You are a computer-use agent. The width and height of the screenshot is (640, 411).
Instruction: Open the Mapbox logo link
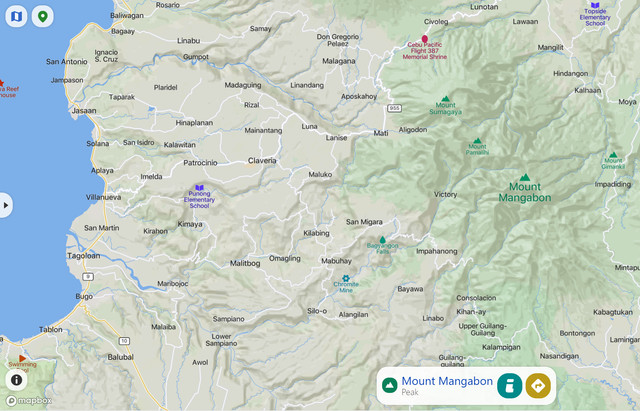coord(29,401)
